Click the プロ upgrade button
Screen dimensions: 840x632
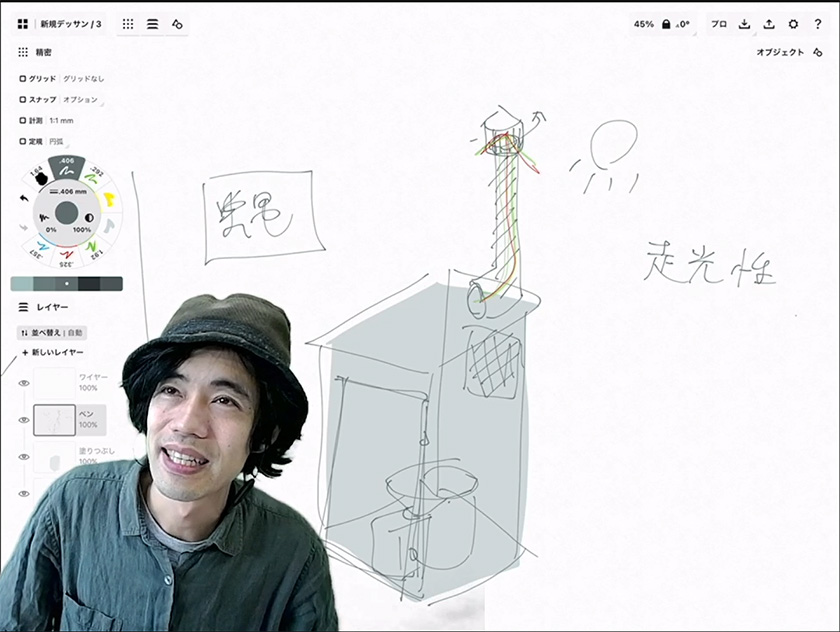719,24
